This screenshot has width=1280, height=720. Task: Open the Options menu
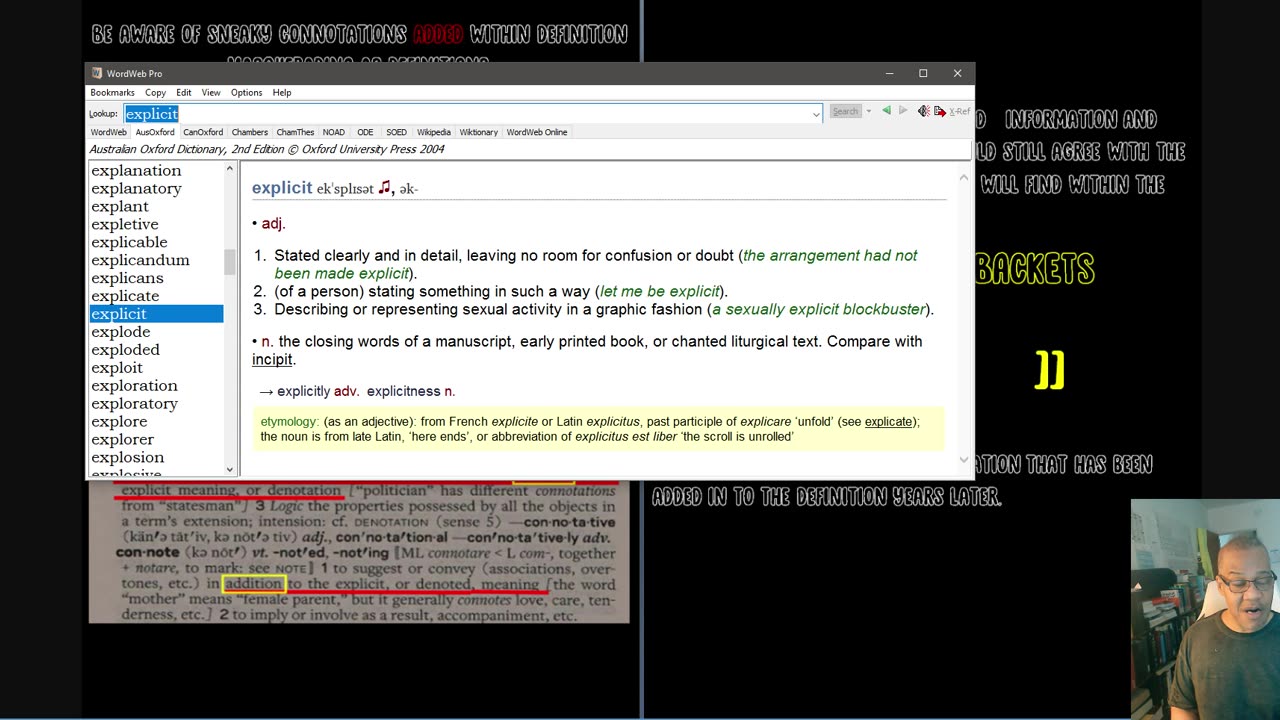246,92
